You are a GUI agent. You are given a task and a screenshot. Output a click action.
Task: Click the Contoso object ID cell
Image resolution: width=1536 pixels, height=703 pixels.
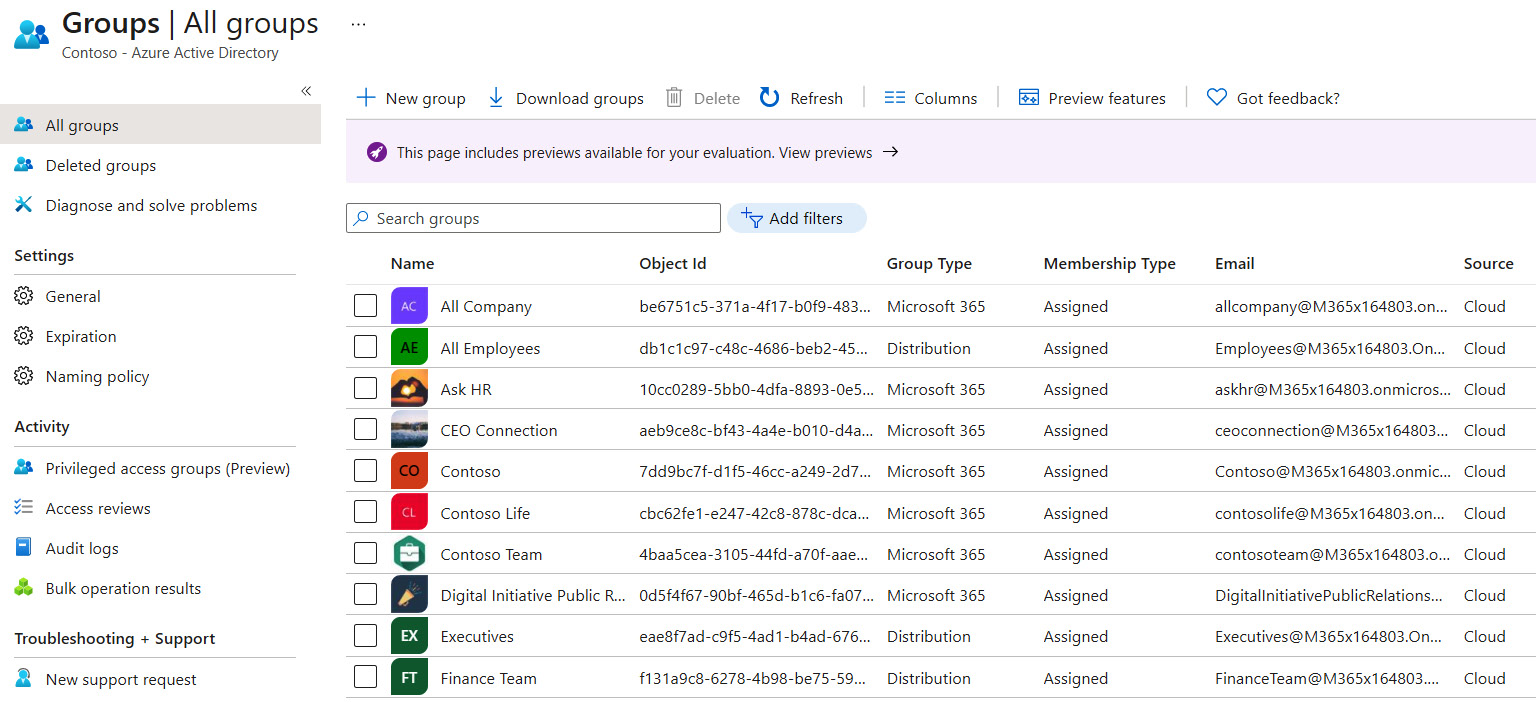(756, 472)
